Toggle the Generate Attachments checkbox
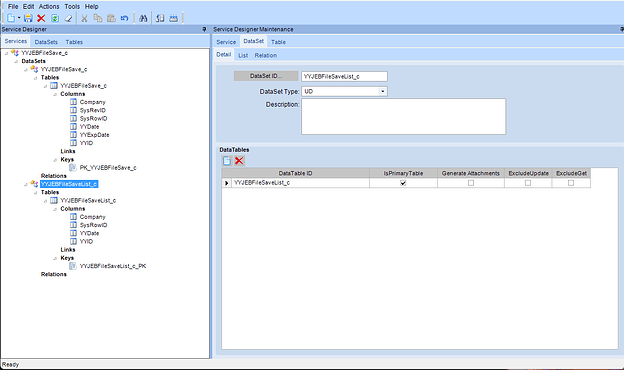The image size is (624, 370). [x=471, y=183]
